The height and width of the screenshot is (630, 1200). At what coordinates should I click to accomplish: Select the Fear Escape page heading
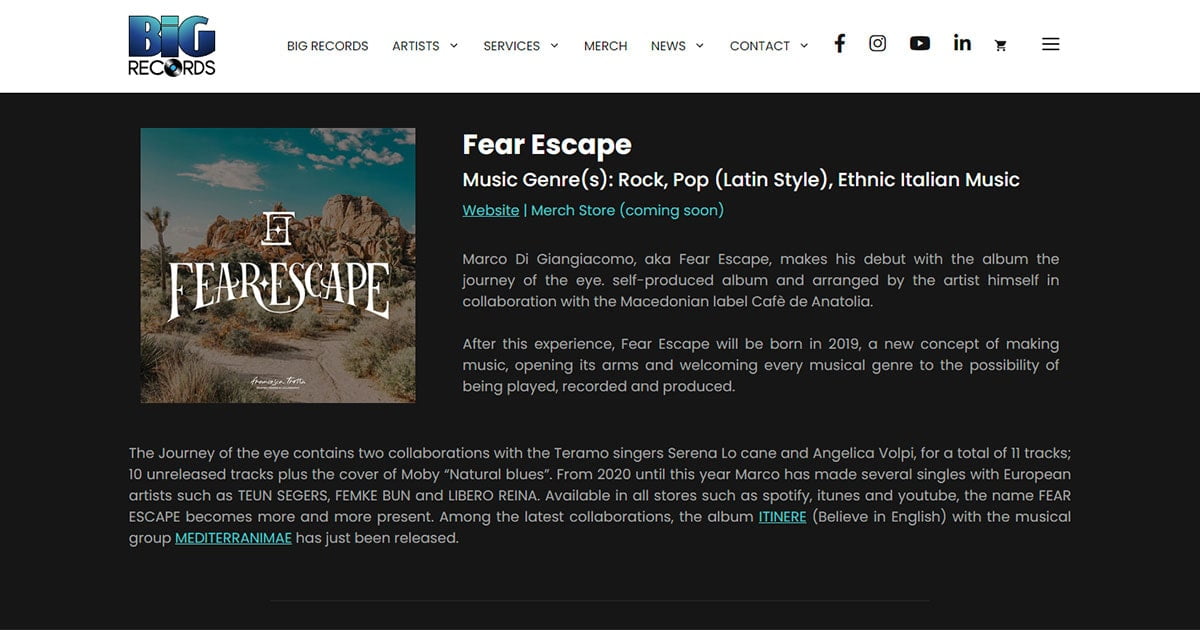546,145
